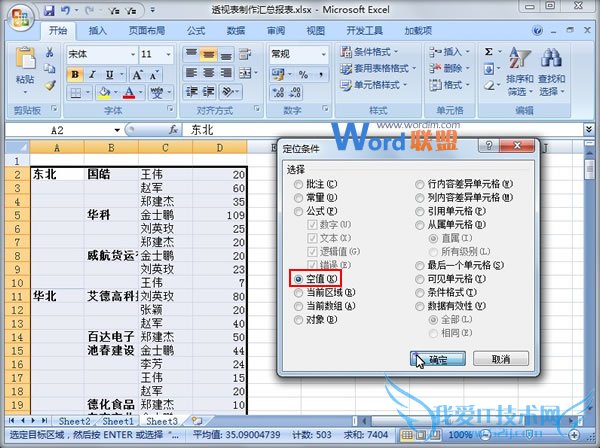This screenshot has height=448, width=600.
Task: Switch to the 页面布局 tab
Action: [147, 31]
